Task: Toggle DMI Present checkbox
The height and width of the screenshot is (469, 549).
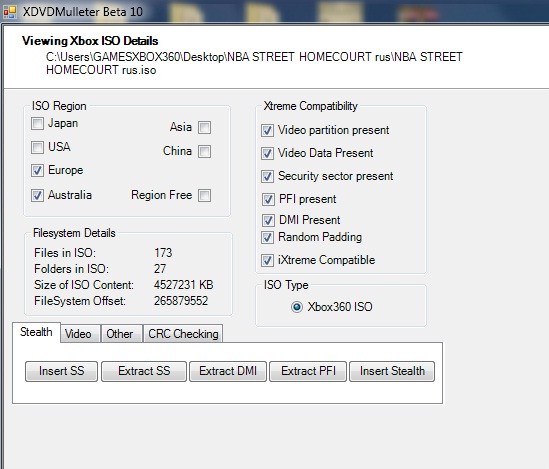Action: pos(268,220)
